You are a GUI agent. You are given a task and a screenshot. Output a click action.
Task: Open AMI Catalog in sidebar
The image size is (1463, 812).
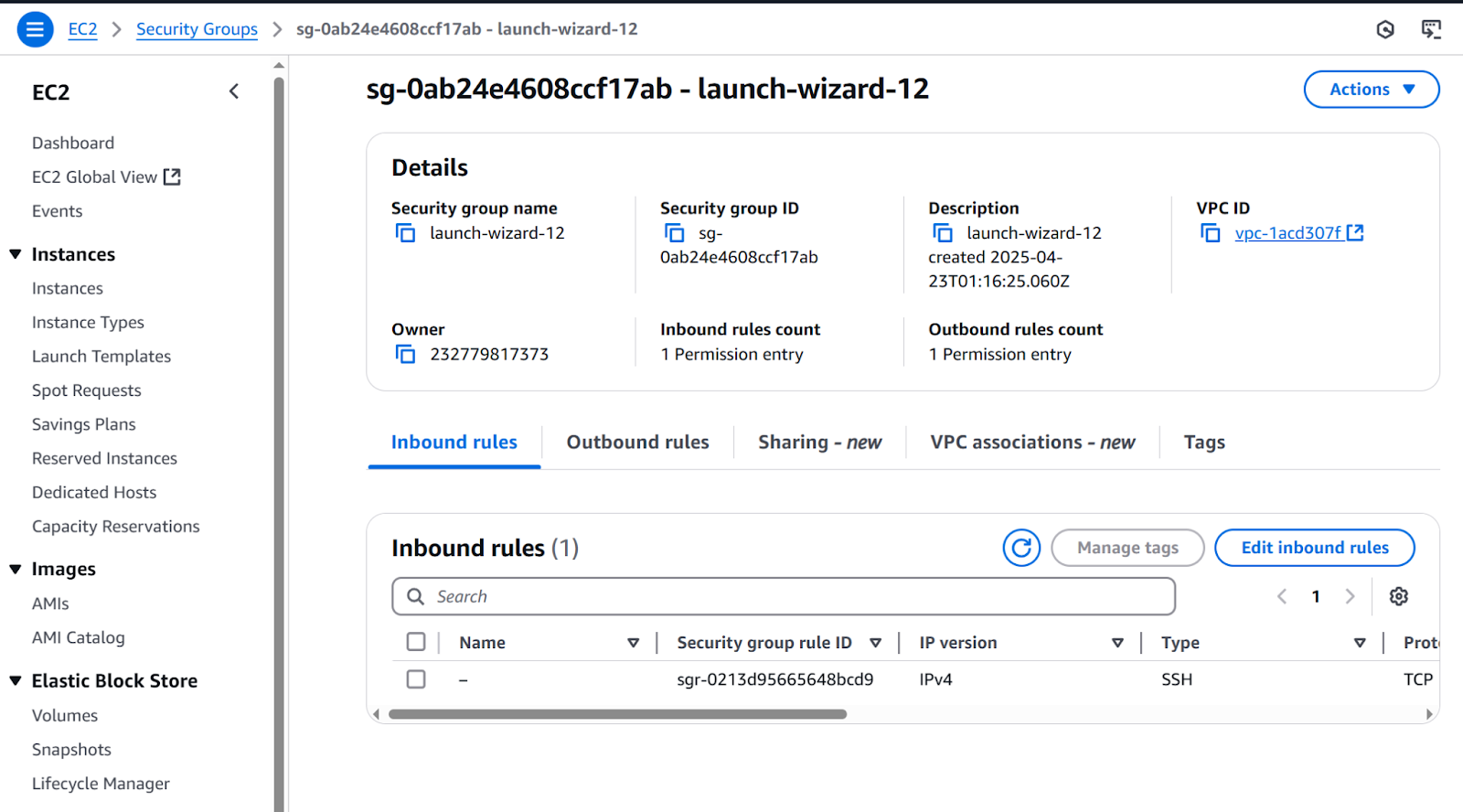click(x=79, y=637)
